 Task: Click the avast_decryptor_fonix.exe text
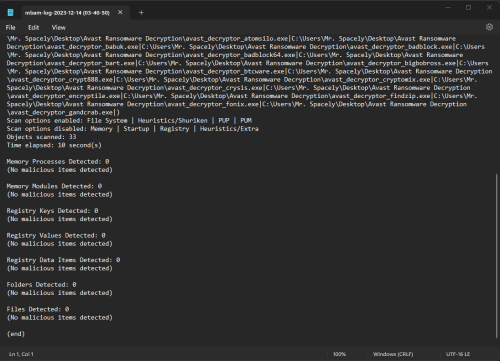click(x=213, y=104)
